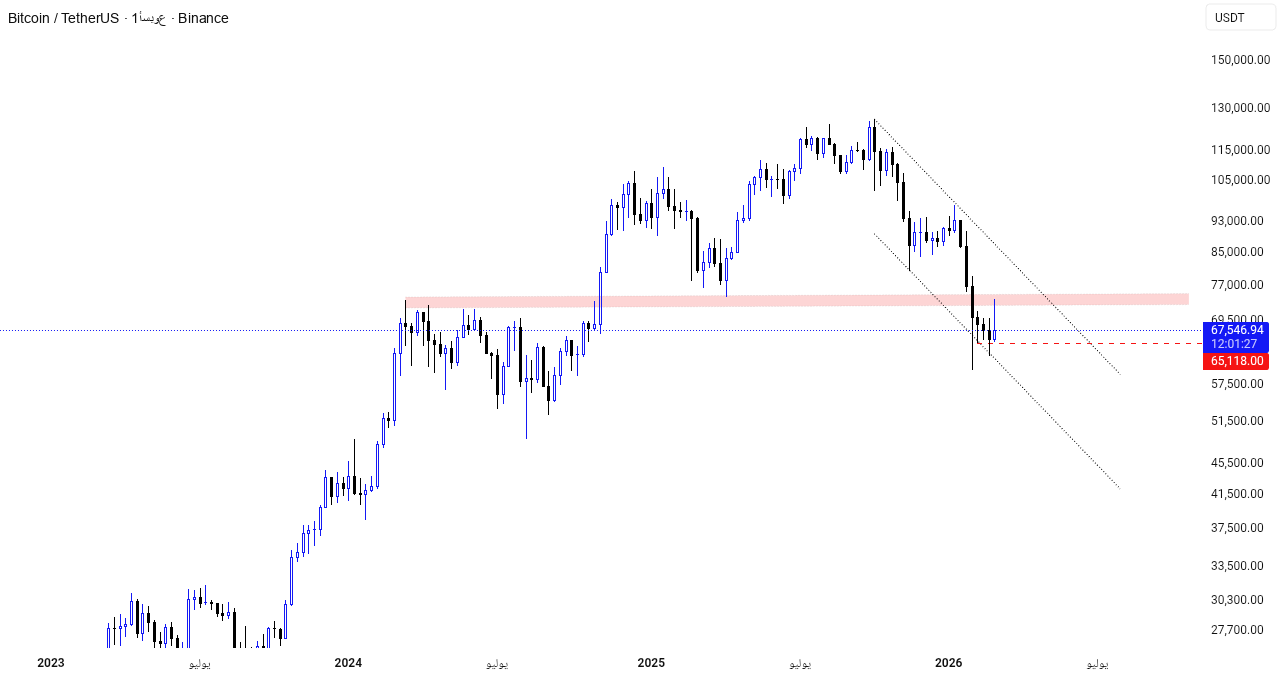Click the 130,000.00 price axis label
Image resolution: width=1280 pixels, height=676 pixels.
(x=1240, y=108)
